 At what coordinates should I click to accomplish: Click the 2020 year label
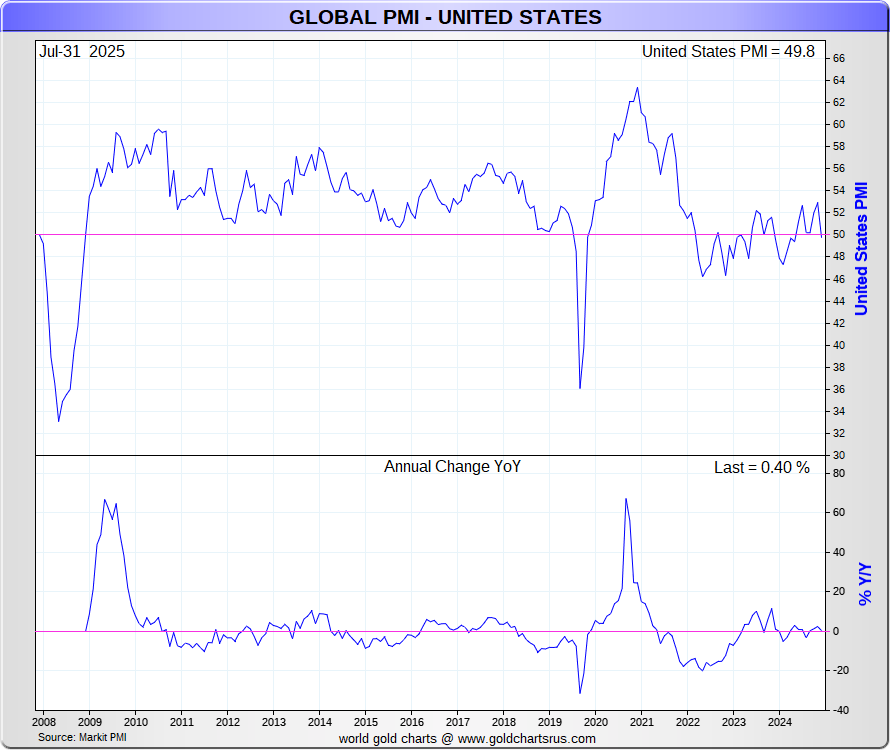pyautogui.click(x=595, y=722)
